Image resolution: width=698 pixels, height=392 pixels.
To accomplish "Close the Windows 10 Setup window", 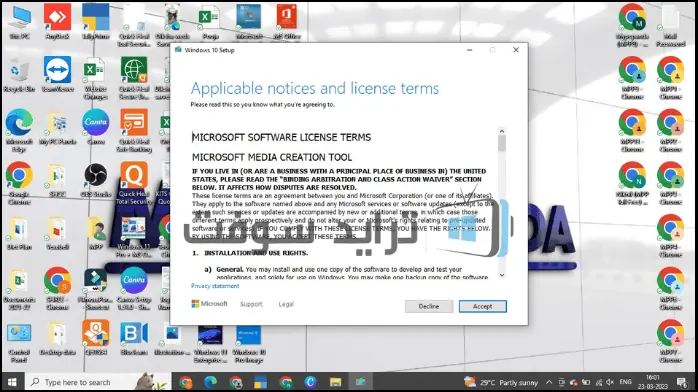I will pos(516,50).
